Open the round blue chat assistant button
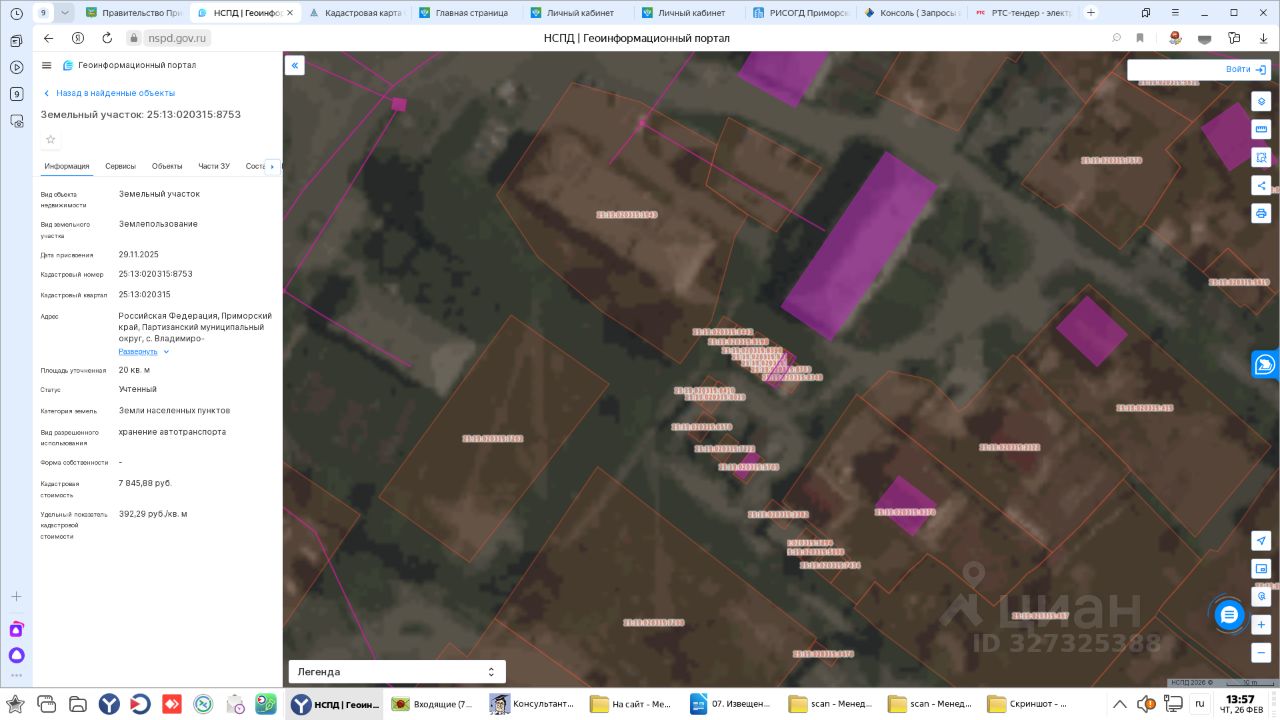 [1230, 614]
